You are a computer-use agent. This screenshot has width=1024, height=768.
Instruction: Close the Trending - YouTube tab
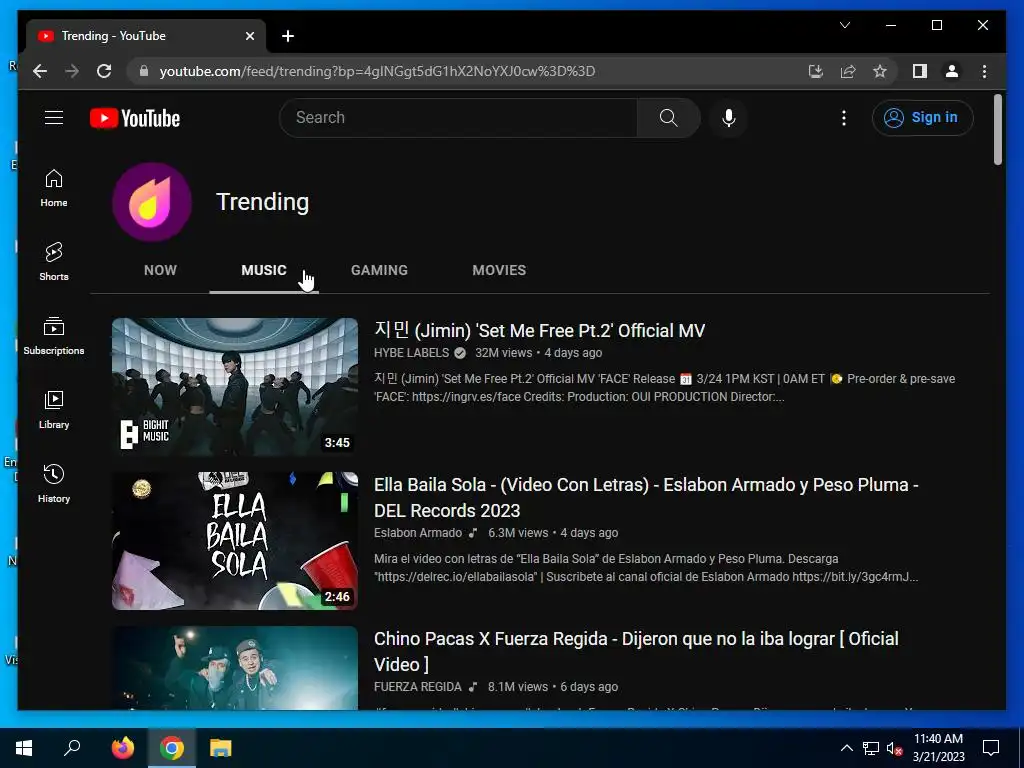(249, 36)
